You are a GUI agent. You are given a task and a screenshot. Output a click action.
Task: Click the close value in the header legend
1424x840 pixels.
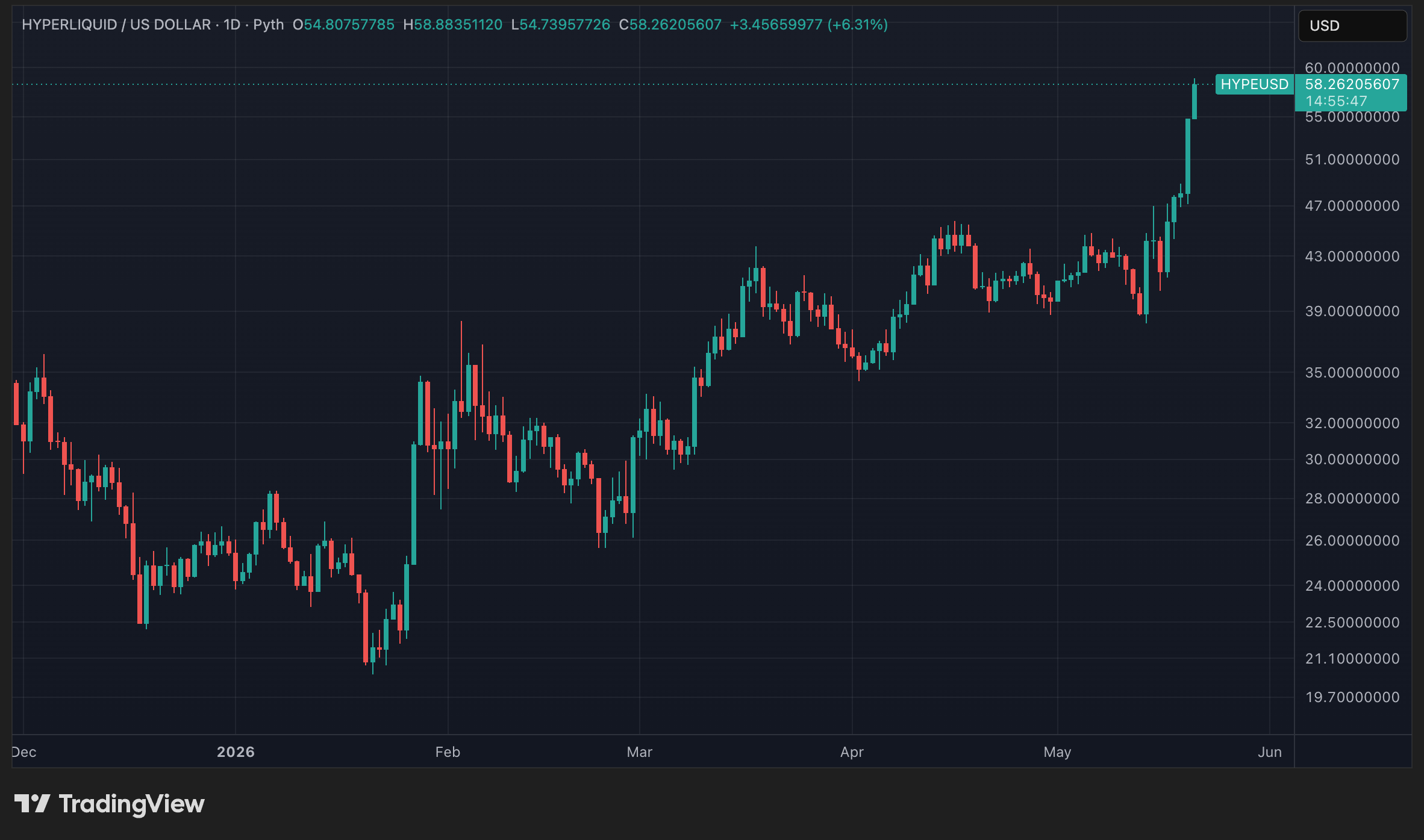(x=675, y=25)
